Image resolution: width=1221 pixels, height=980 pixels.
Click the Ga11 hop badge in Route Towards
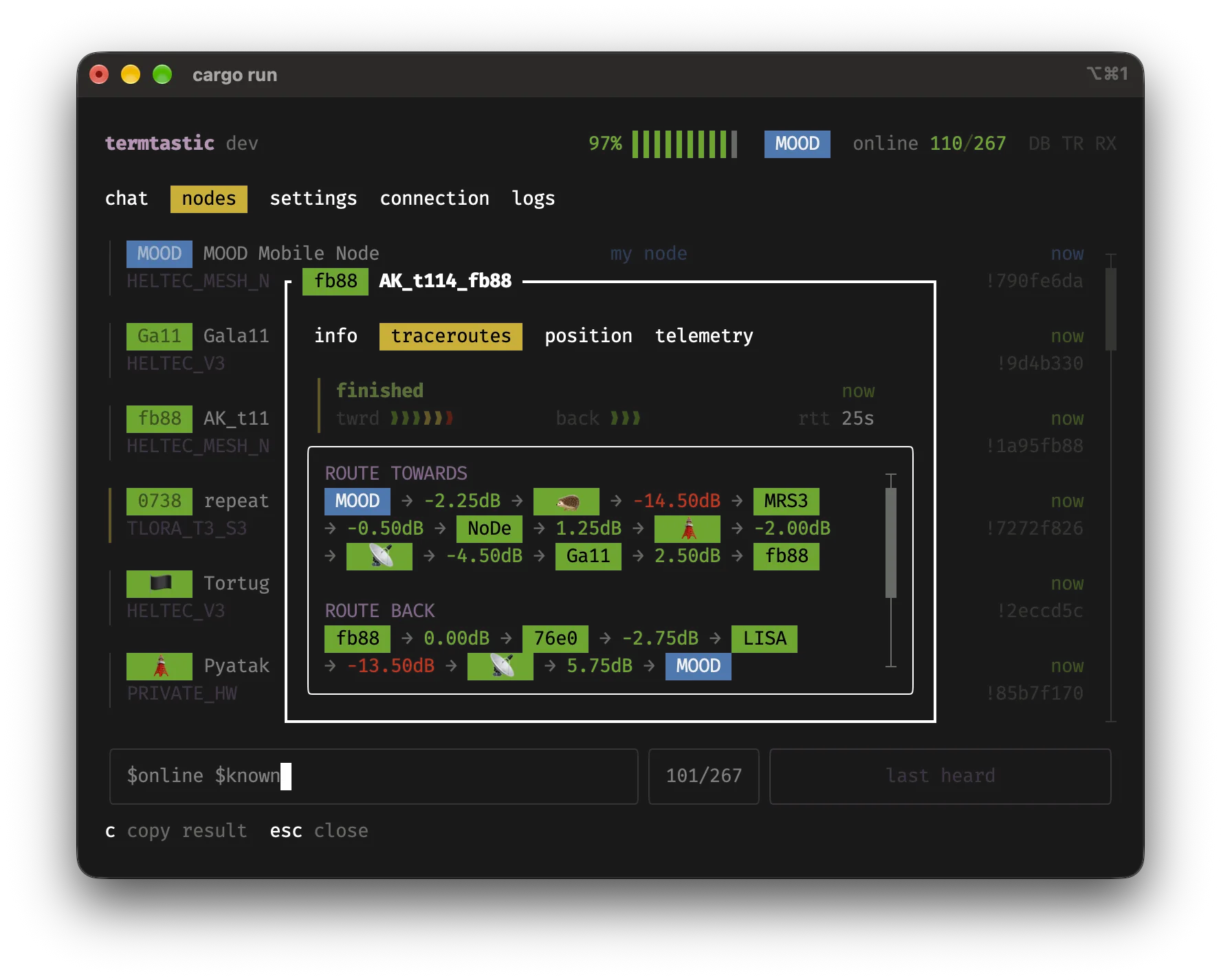pos(588,556)
